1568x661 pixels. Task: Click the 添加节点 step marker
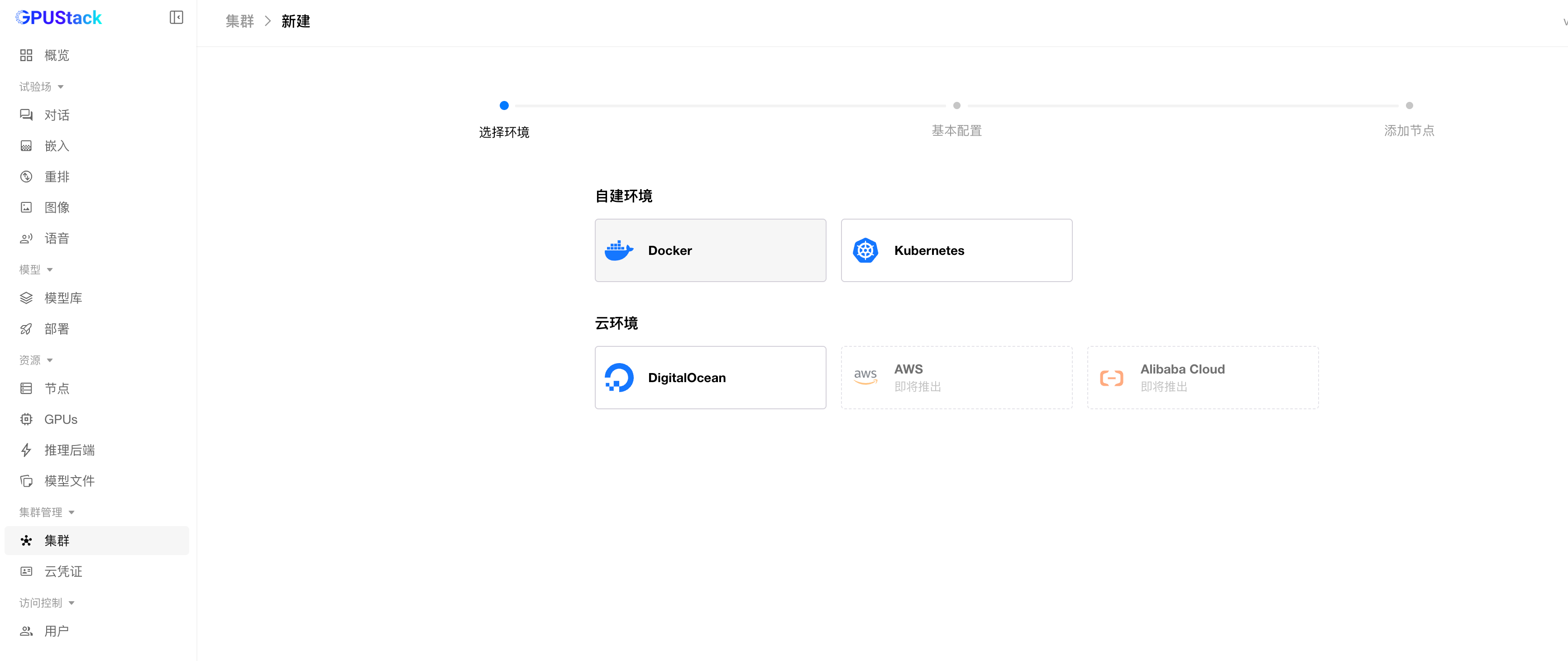click(1409, 105)
